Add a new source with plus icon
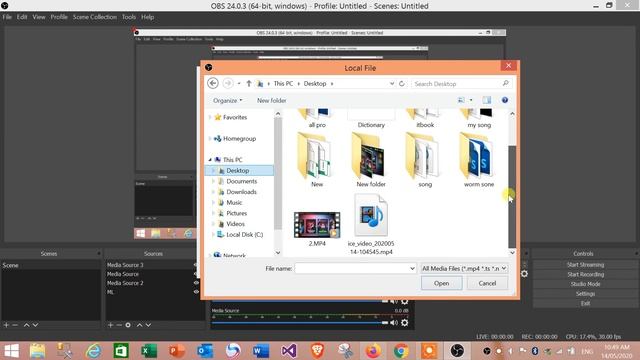Screen dimensions: 640x360 pos(110,325)
